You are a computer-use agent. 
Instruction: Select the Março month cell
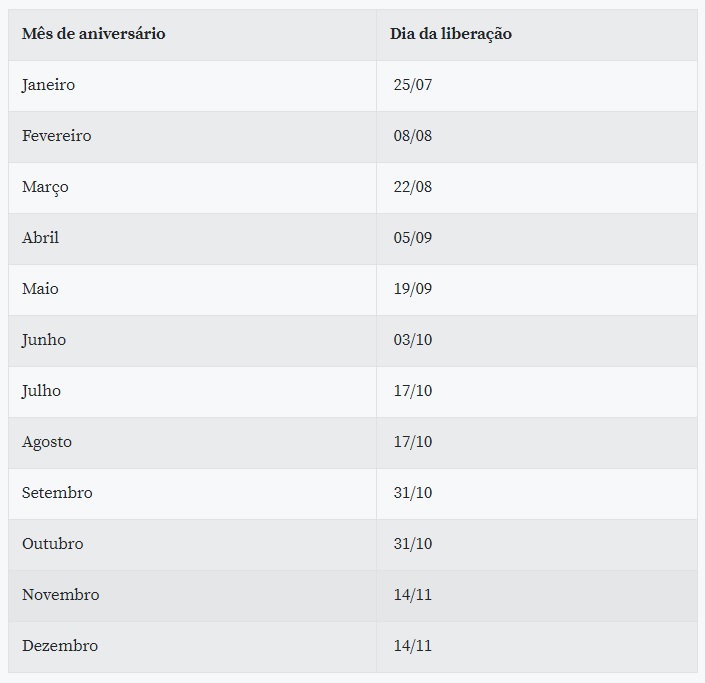tap(45, 187)
